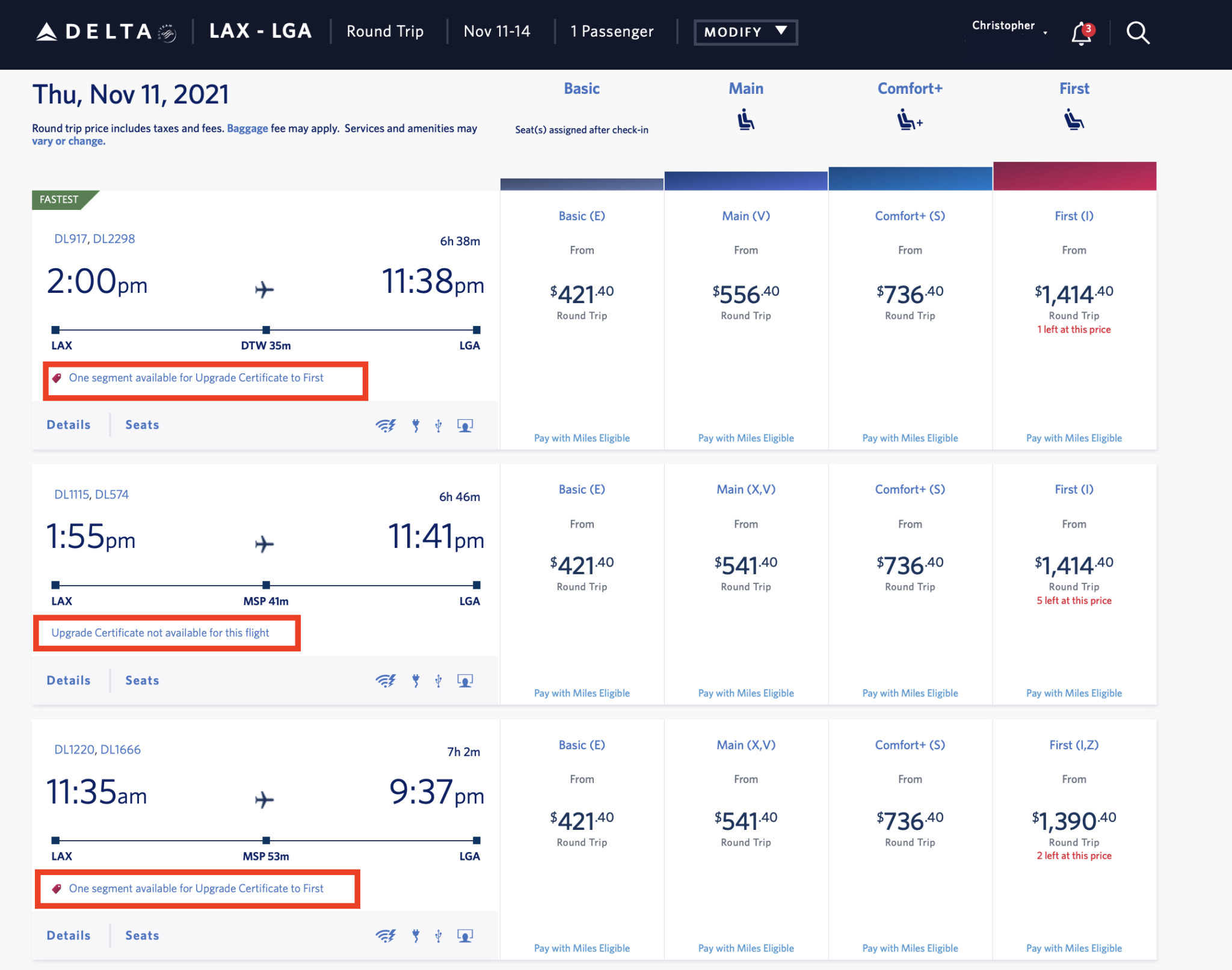
Task: Open the Baggage fee link
Action: tap(247, 128)
